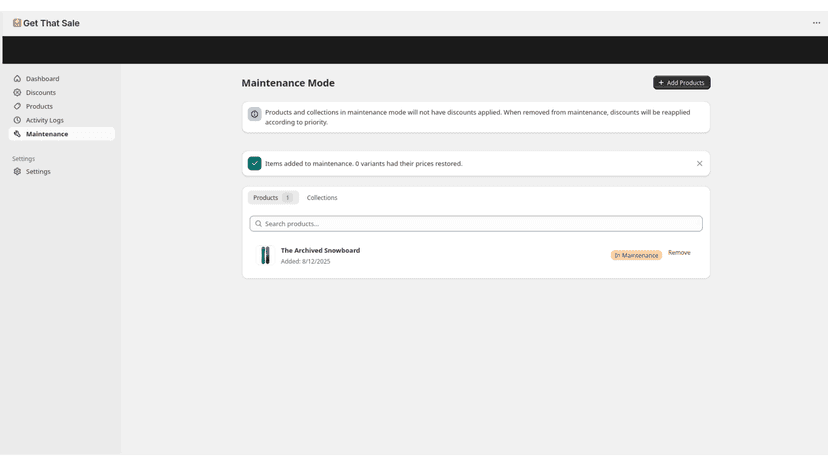The height and width of the screenshot is (466, 828).
Task: Click the Products tab count badge
Action: point(287,198)
